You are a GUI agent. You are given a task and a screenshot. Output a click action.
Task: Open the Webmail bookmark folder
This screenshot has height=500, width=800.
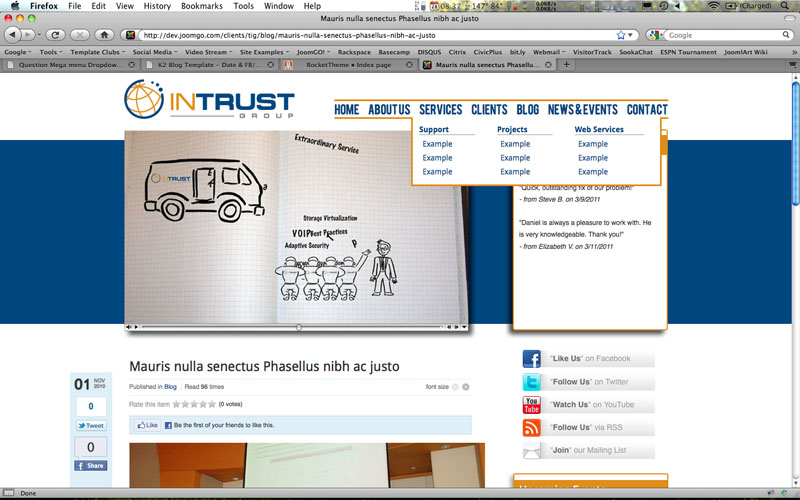point(549,52)
